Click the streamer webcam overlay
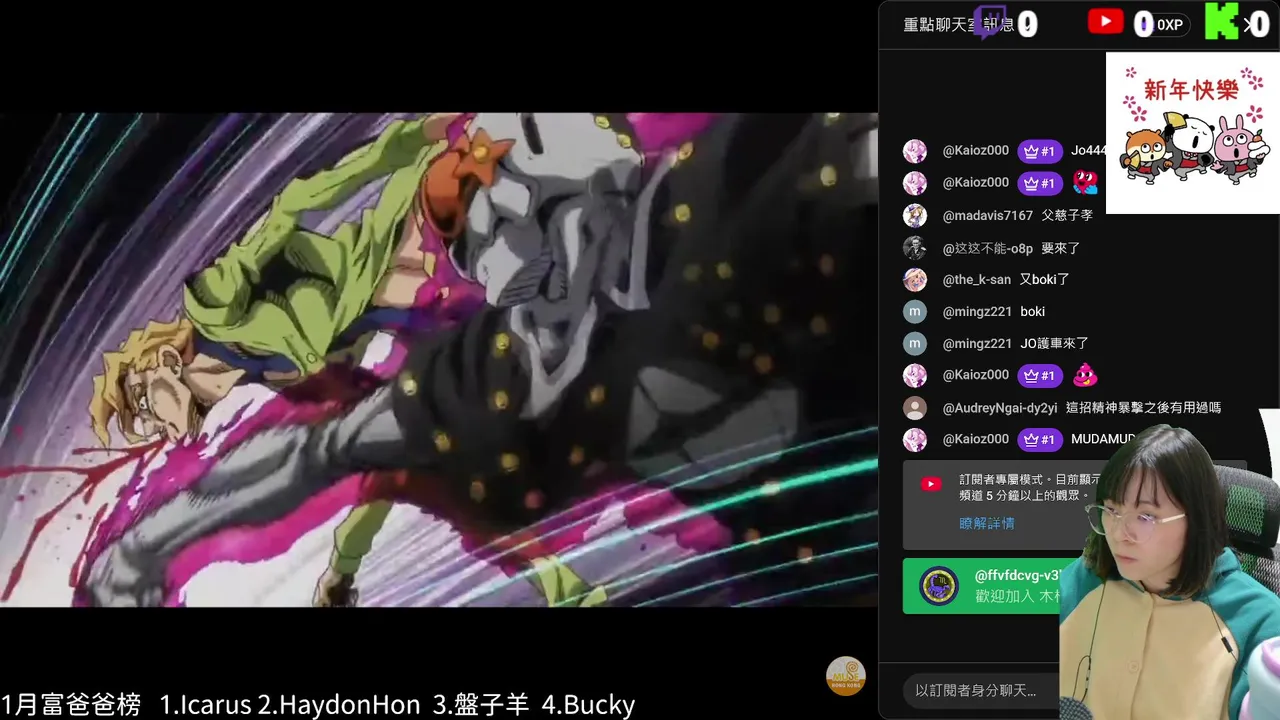Viewport: 1280px width, 720px height. (1170, 570)
